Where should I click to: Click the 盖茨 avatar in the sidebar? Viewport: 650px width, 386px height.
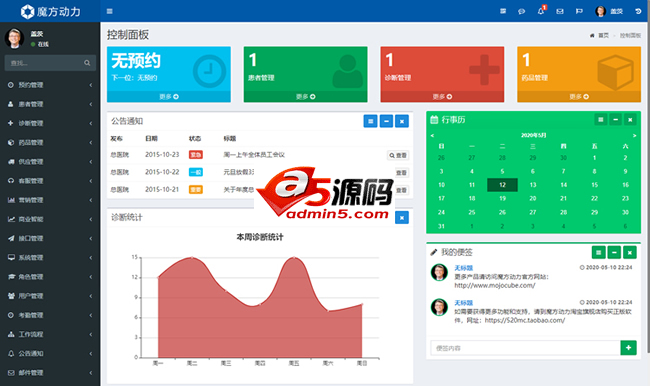coord(14,38)
